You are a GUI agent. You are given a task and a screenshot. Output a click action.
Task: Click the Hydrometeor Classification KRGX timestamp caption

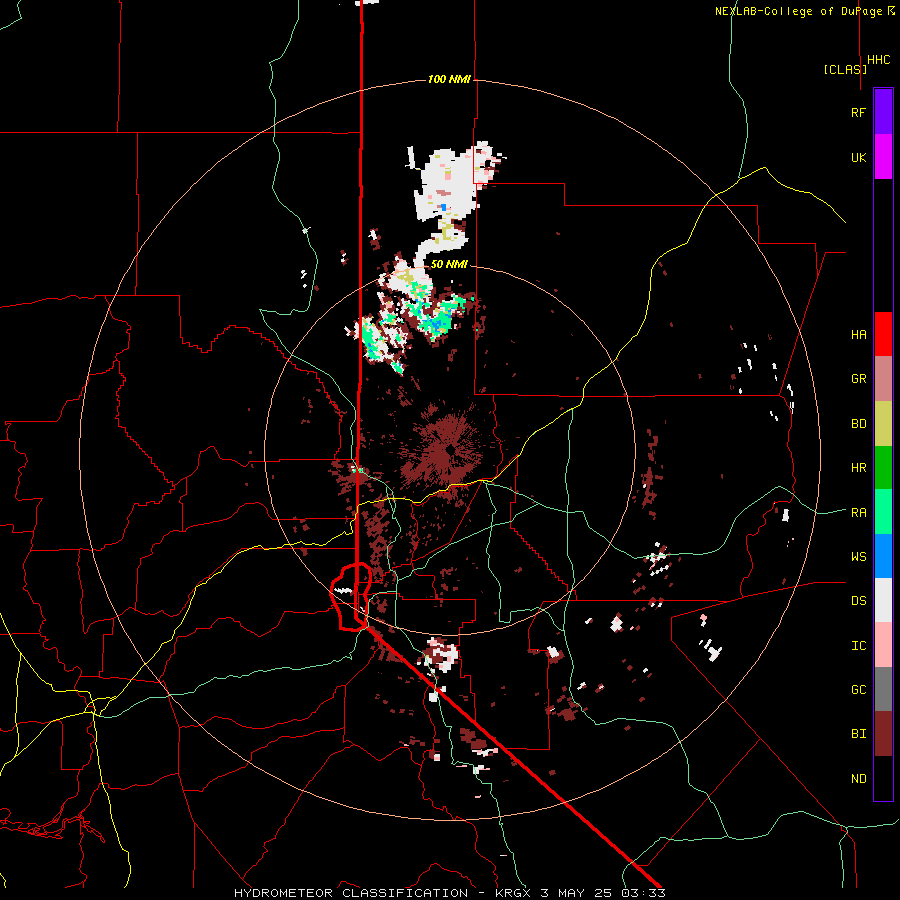point(449,893)
